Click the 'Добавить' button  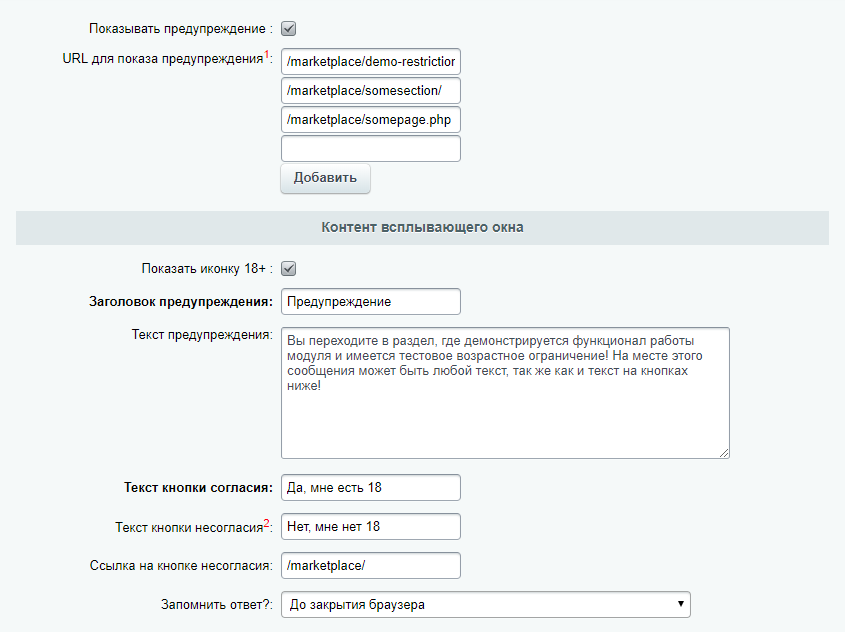click(325, 178)
